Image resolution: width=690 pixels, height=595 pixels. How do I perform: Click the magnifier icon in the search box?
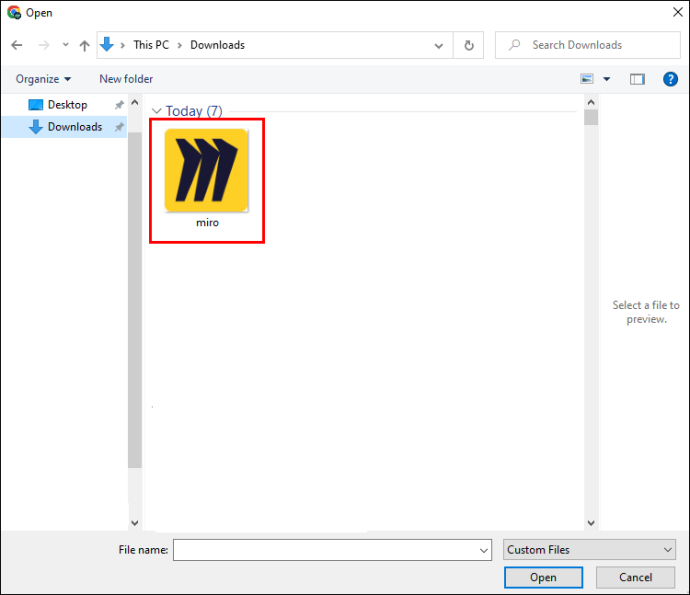(514, 45)
